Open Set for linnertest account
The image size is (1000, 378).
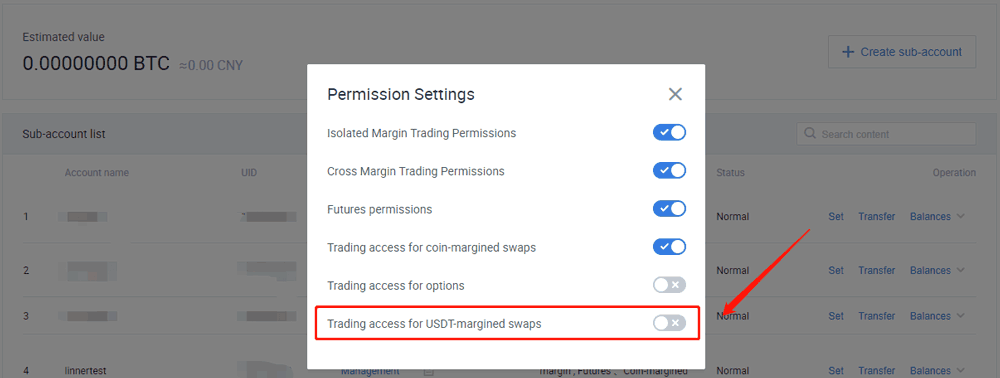pyautogui.click(x=835, y=370)
